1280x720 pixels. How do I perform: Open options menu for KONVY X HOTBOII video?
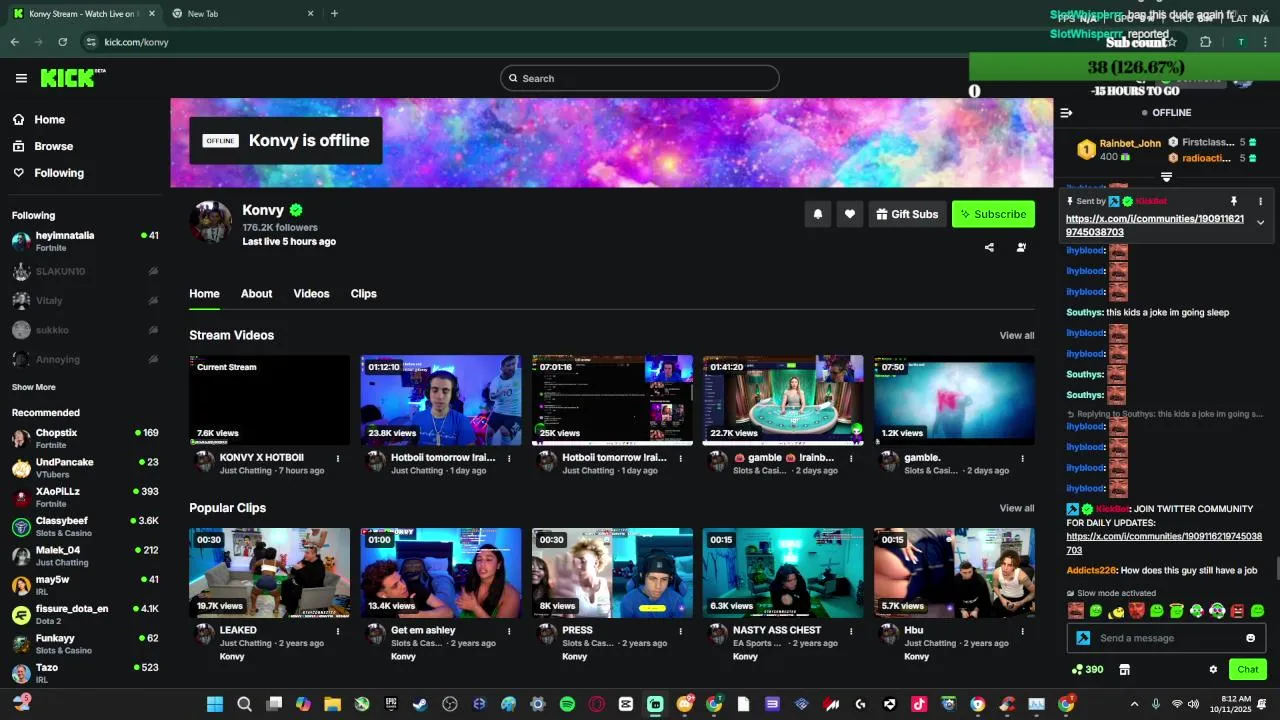338,459
